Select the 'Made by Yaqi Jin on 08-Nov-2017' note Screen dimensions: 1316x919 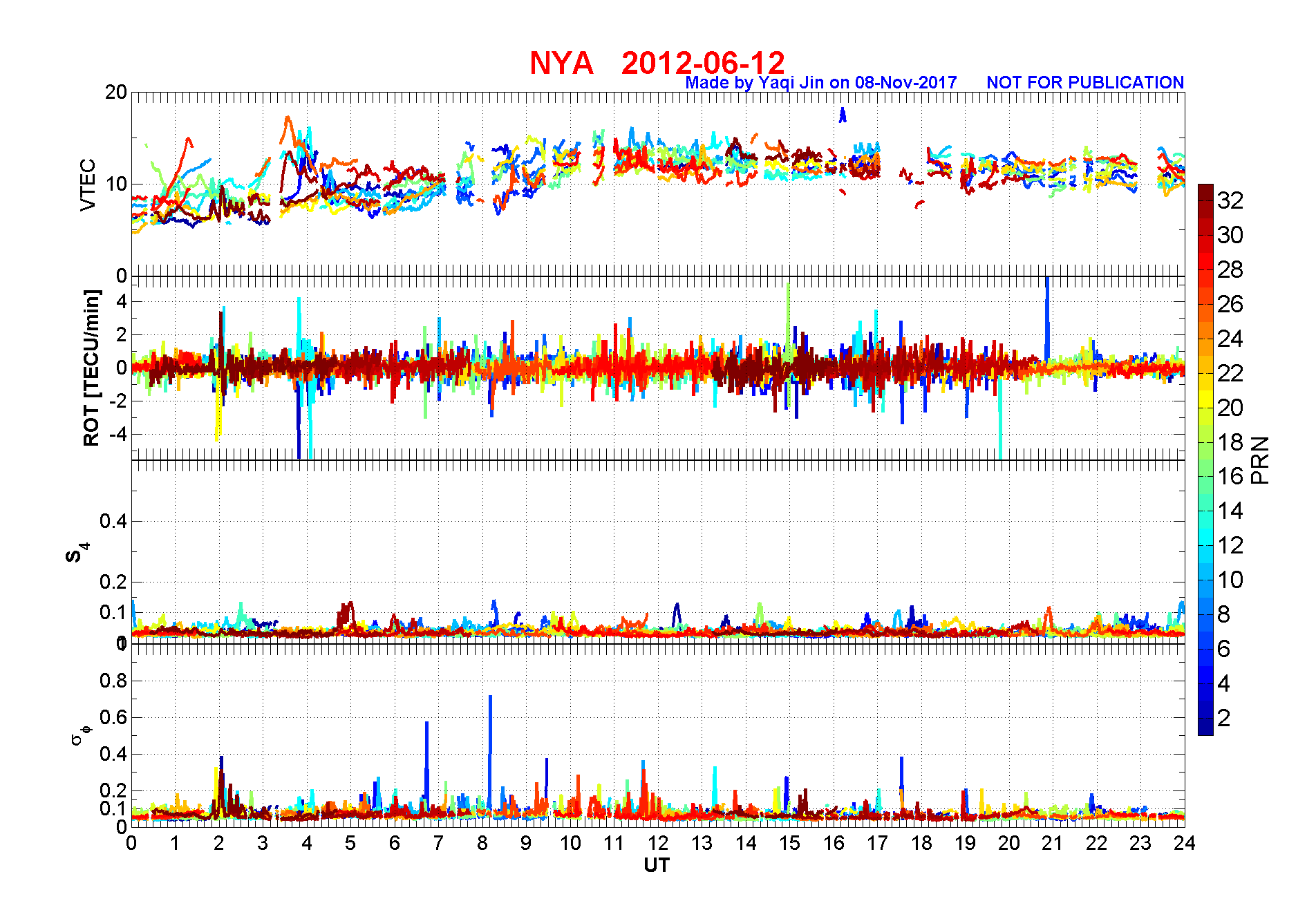(821, 82)
